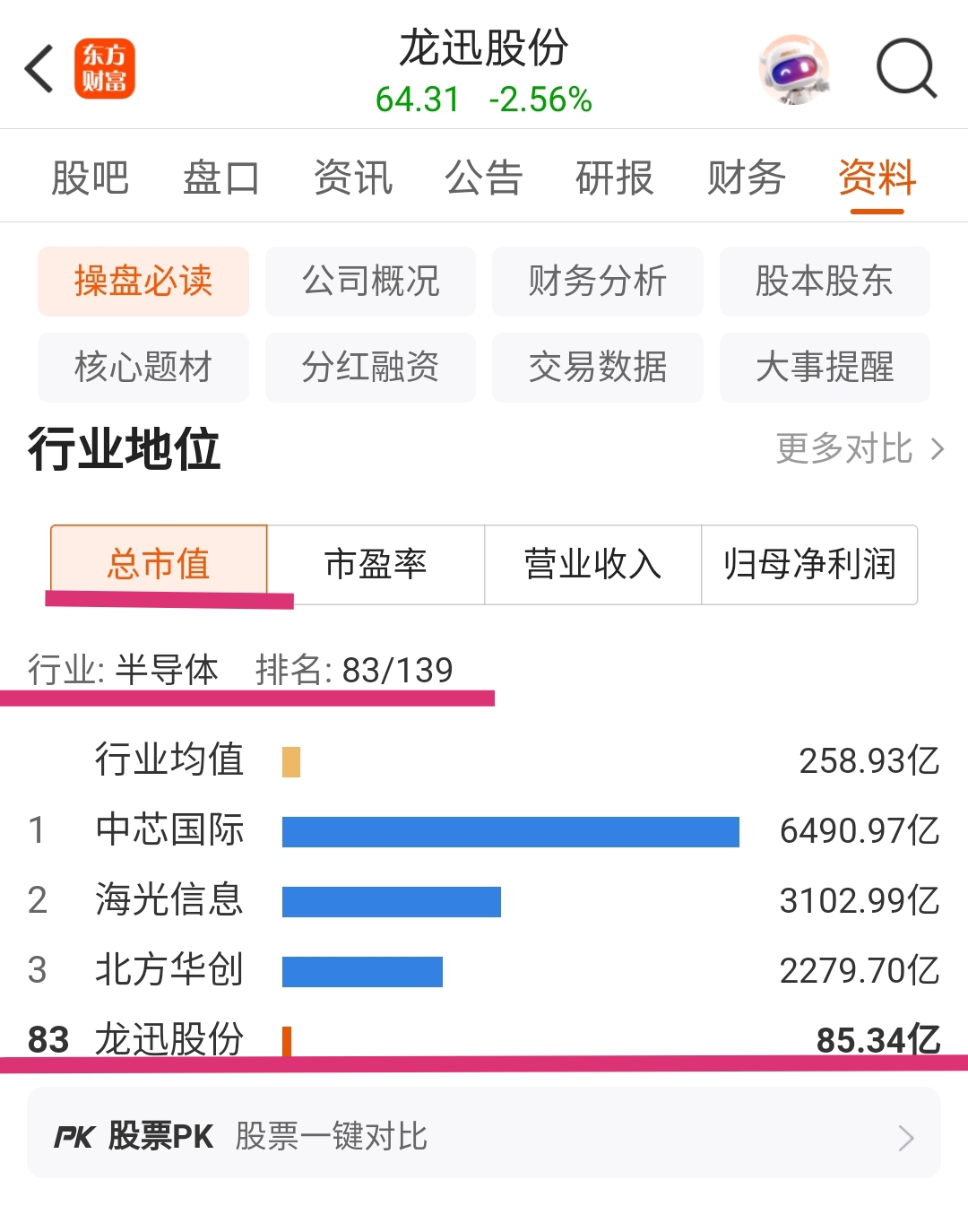Tap the search magnifier icon
The image size is (968, 1232).
click(x=906, y=69)
